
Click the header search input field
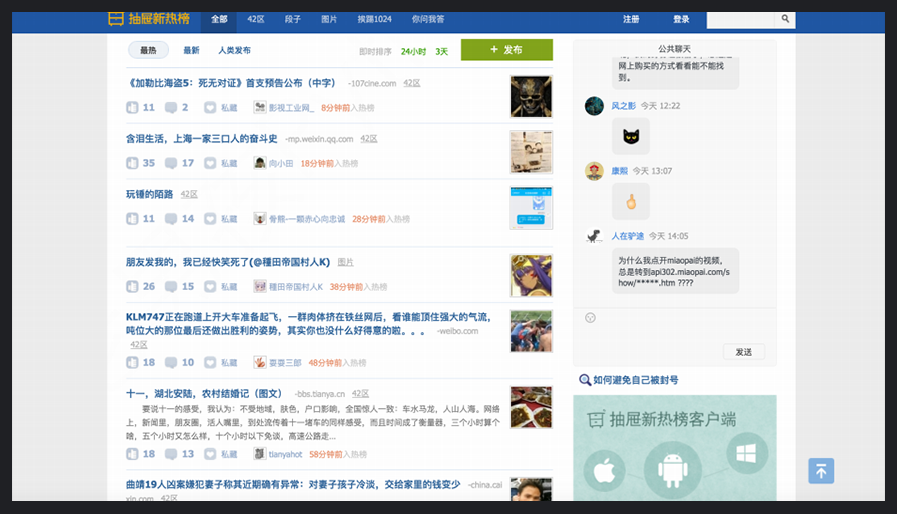click(741, 19)
